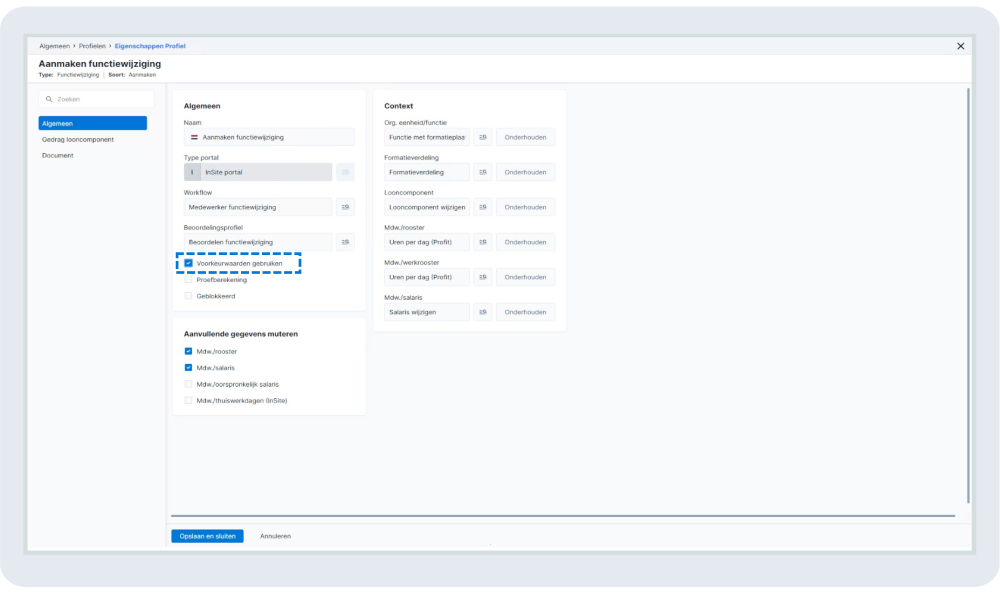Click the Formatieverdeling lookup icon
This screenshot has width=1000, height=593.
(482, 172)
